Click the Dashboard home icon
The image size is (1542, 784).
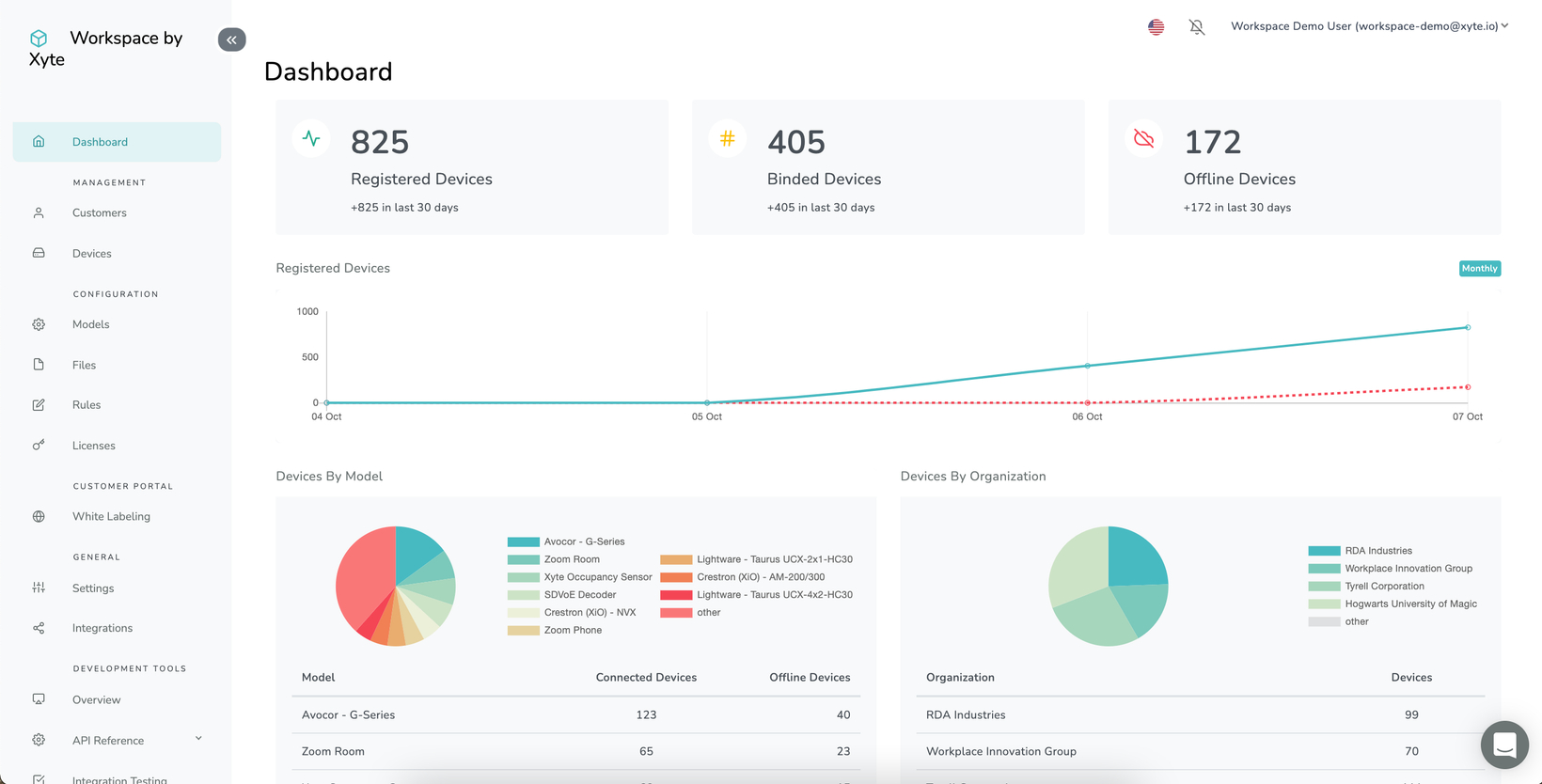click(39, 141)
